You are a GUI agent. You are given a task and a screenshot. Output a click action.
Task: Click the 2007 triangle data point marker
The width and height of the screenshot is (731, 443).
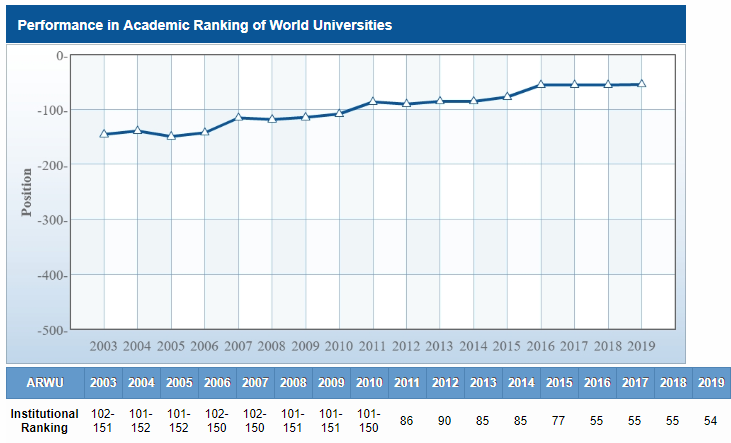(x=239, y=117)
